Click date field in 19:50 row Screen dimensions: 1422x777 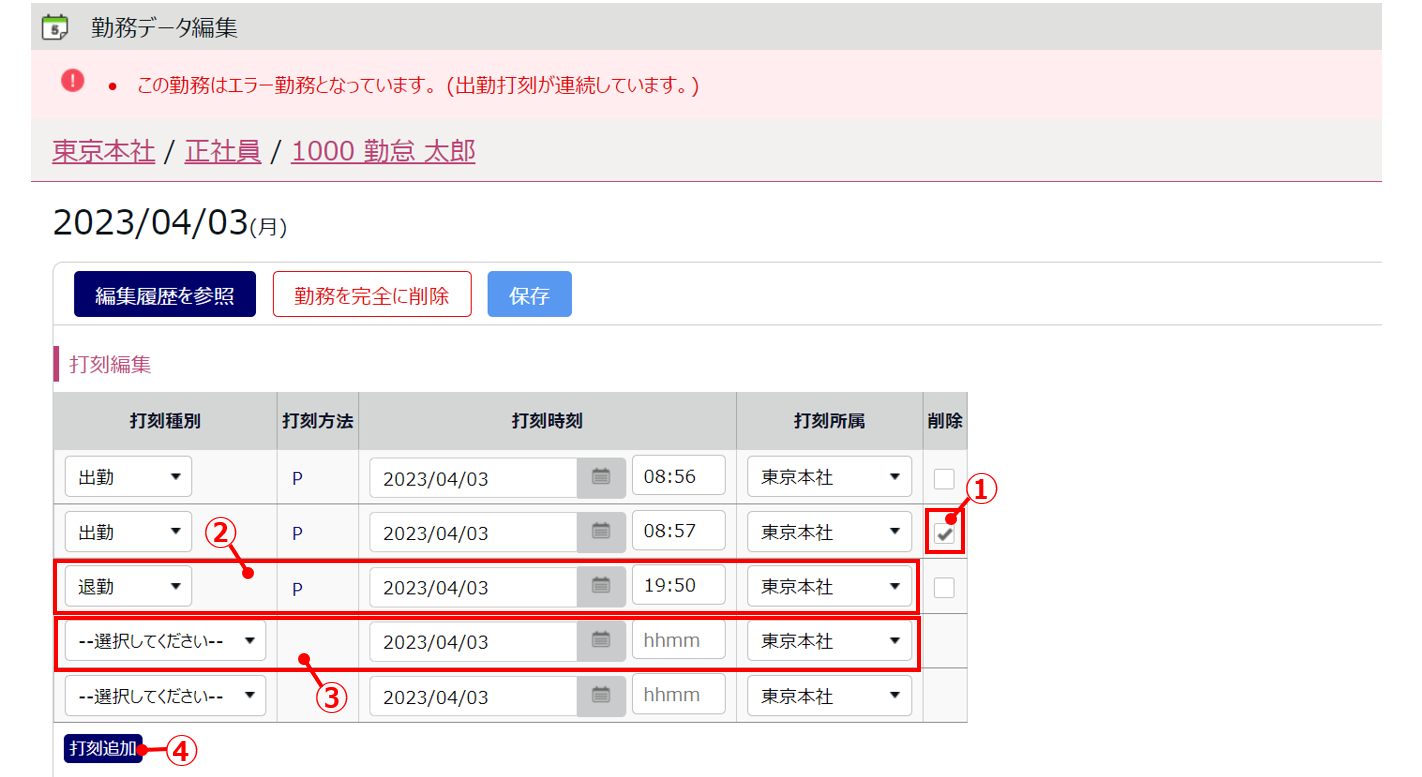pyautogui.click(x=474, y=586)
